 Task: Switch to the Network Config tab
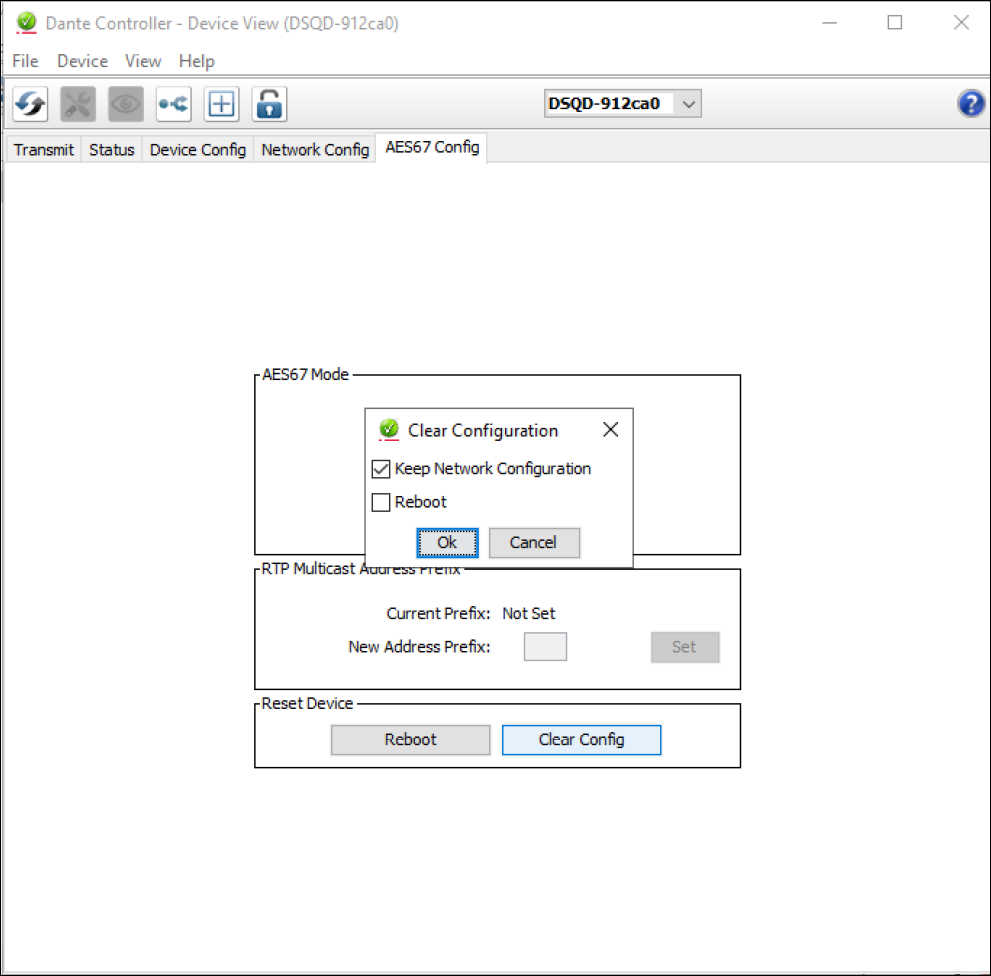(x=315, y=150)
